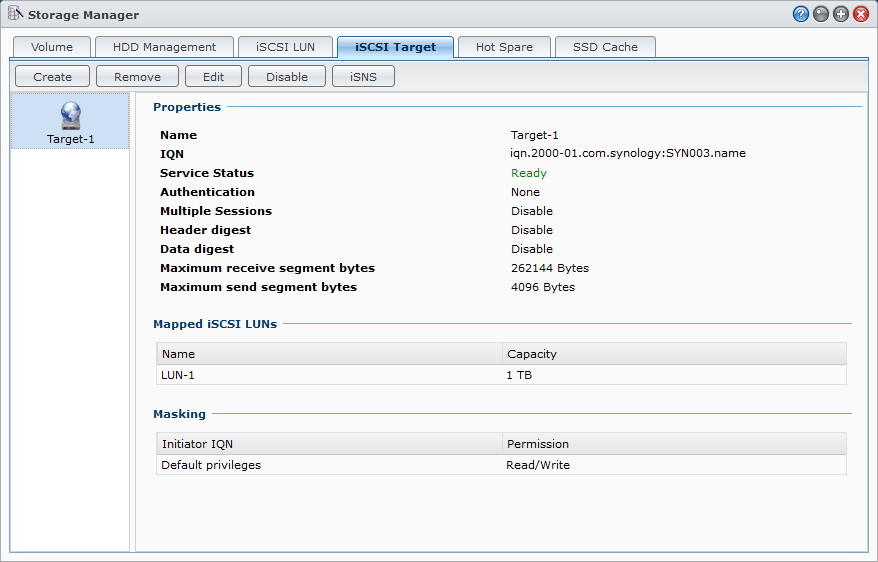Click the Storage Manager app icon
The height and width of the screenshot is (562, 878).
tap(16, 15)
